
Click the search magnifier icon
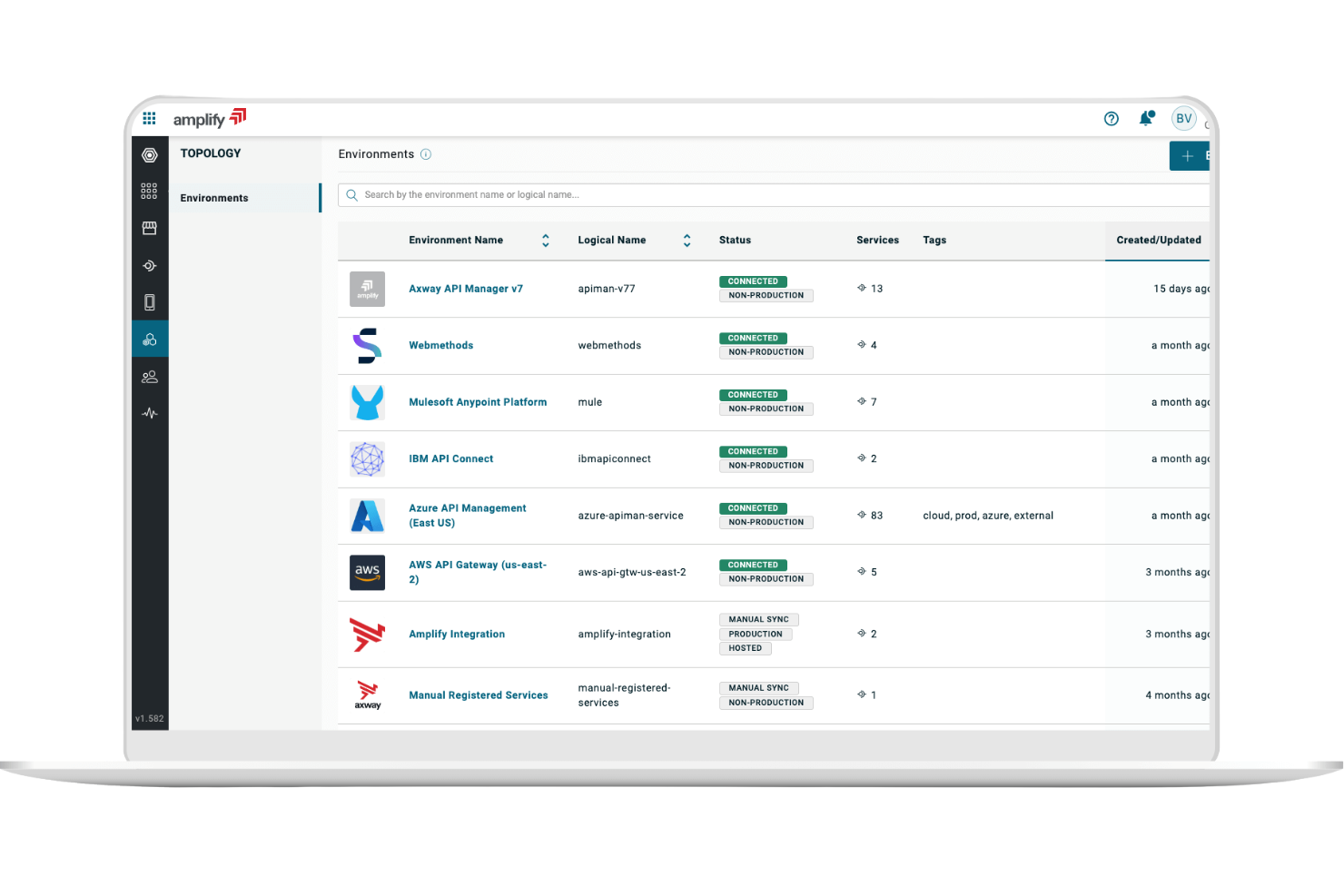(x=351, y=195)
